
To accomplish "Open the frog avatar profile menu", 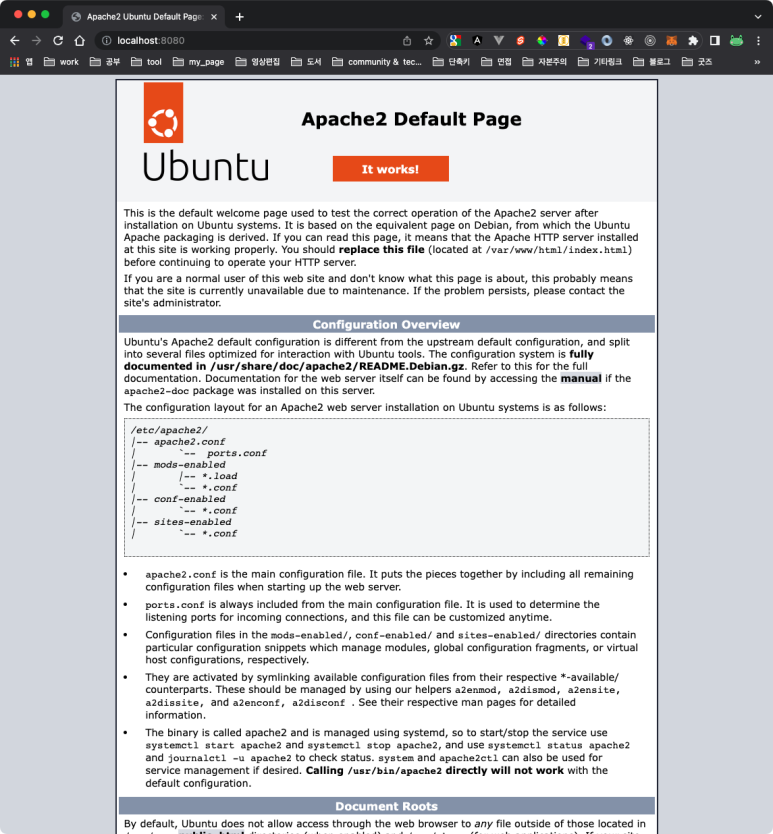I will [736, 40].
